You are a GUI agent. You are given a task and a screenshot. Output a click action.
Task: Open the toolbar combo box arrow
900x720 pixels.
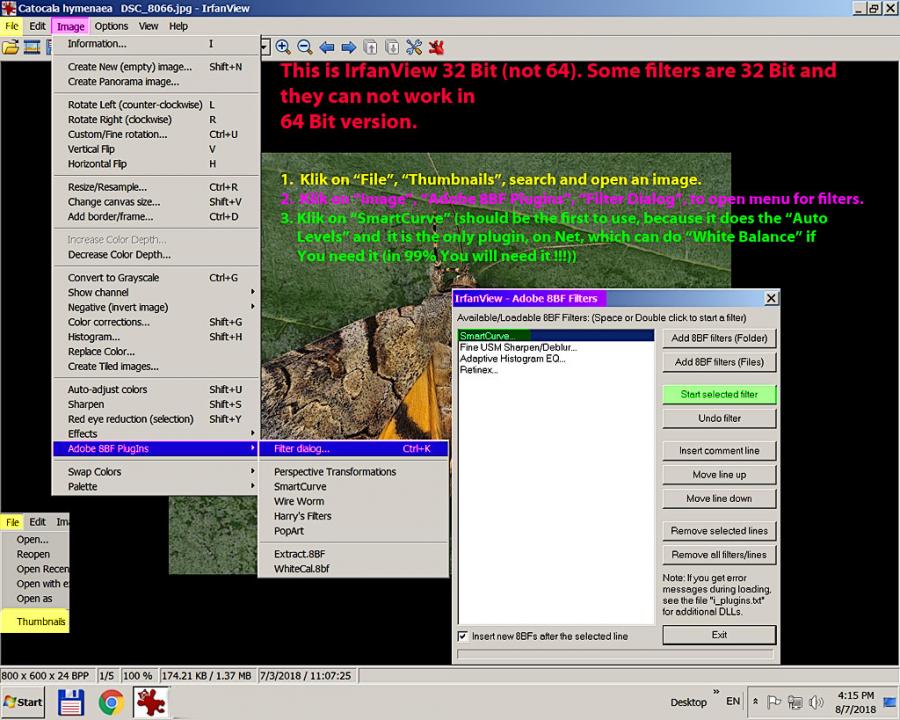click(265, 47)
